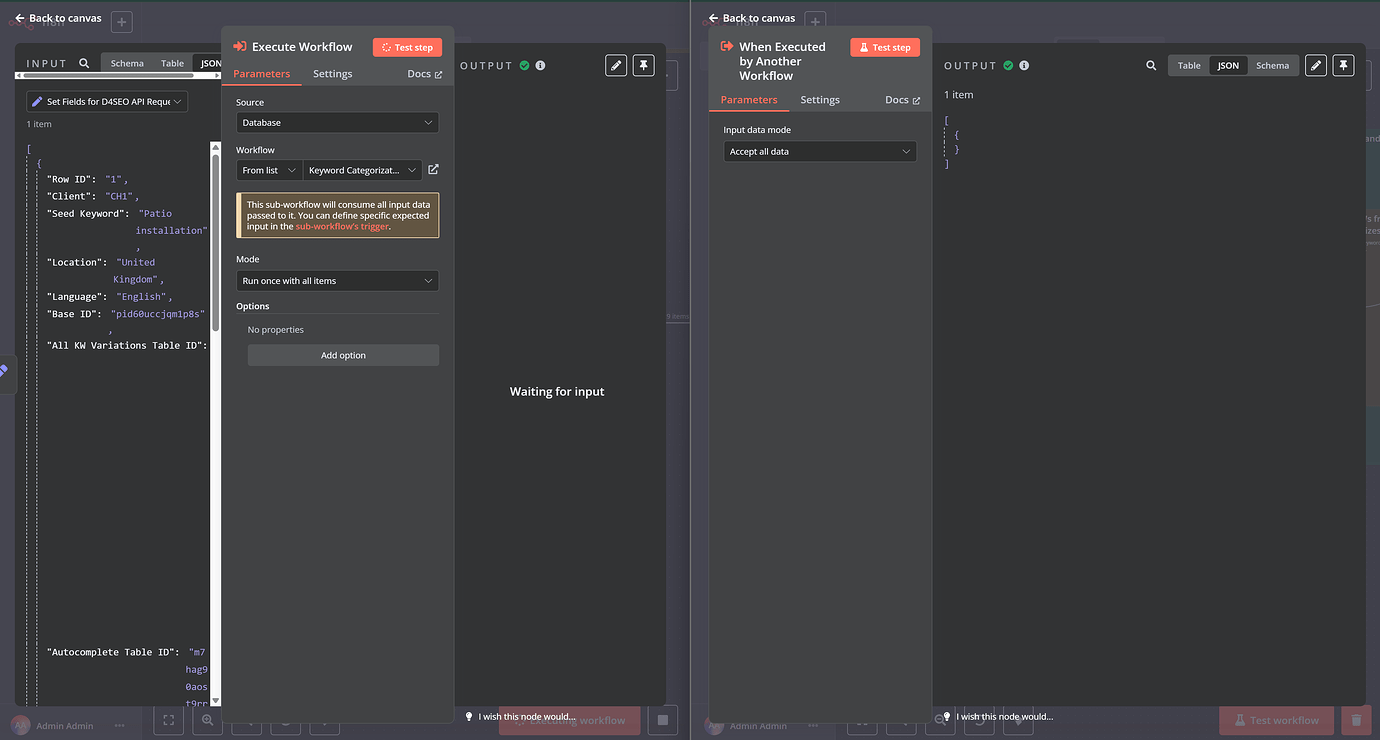
Task: Expand the 'From list' workflow selector
Action: click(267, 169)
